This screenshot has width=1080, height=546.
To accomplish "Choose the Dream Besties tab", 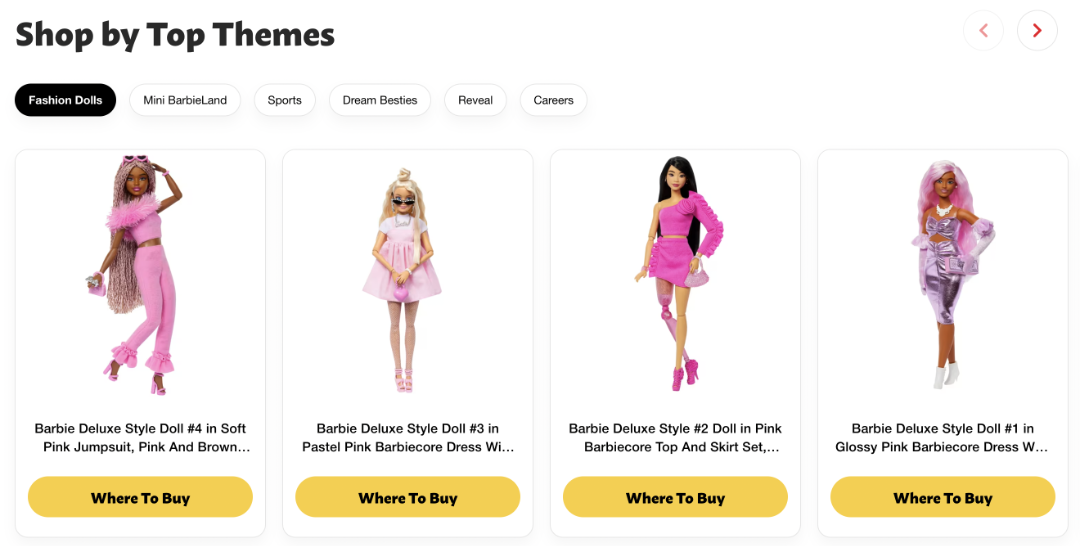I will [x=380, y=100].
